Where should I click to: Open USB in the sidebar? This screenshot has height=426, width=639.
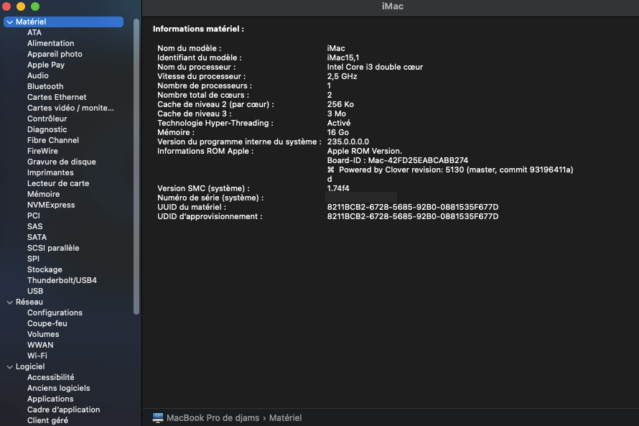click(x=35, y=291)
